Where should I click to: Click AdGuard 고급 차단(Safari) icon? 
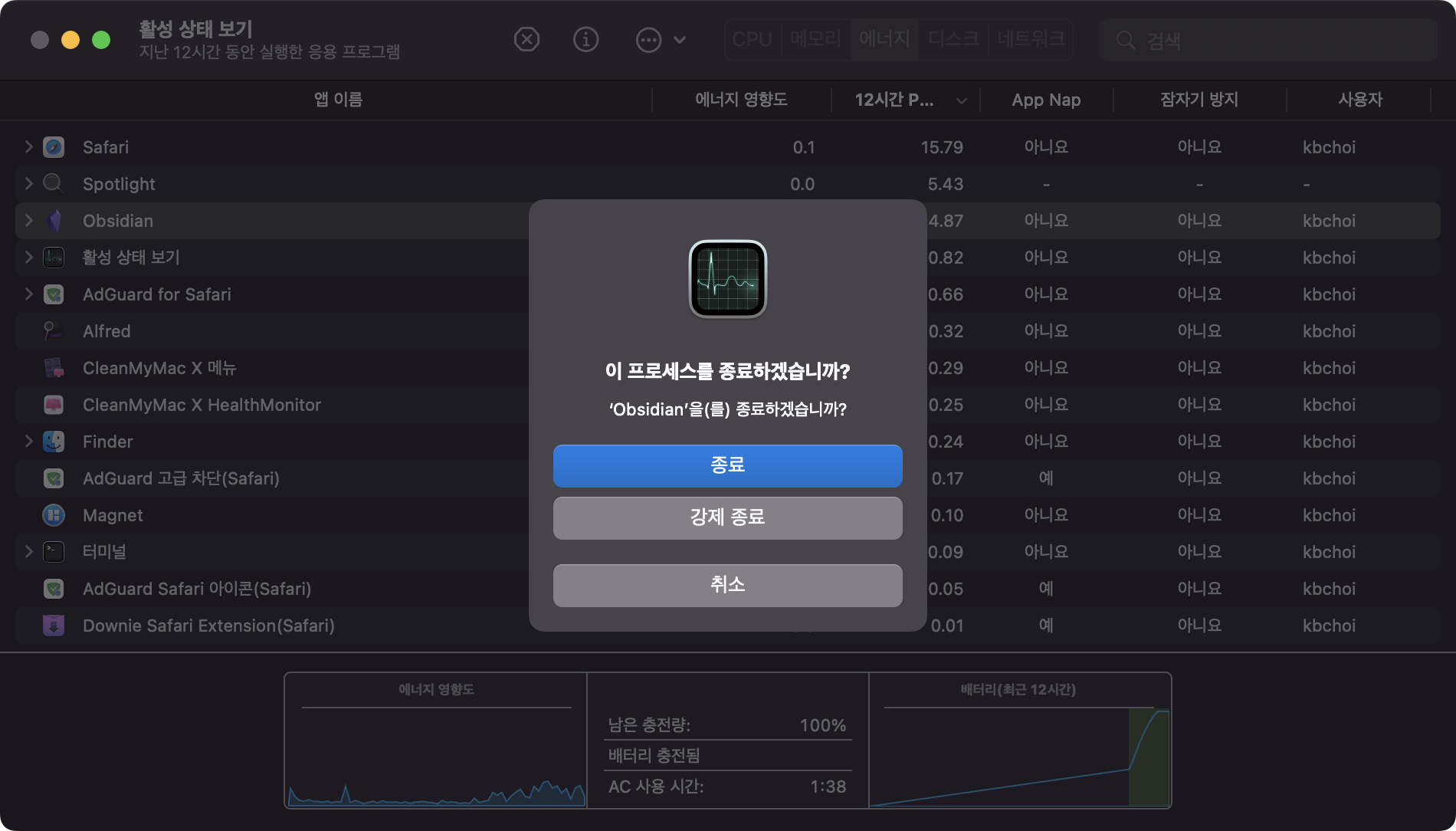(x=54, y=478)
